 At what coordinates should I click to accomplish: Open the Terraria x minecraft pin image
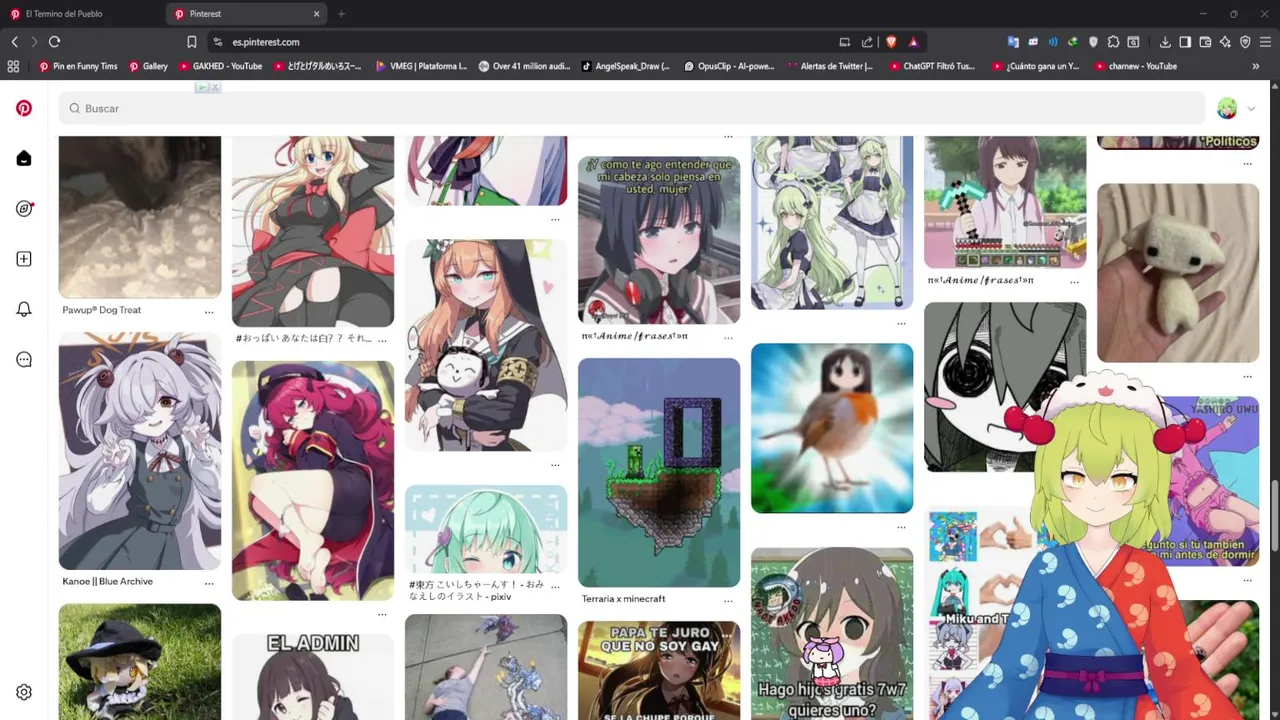[659, 472]
